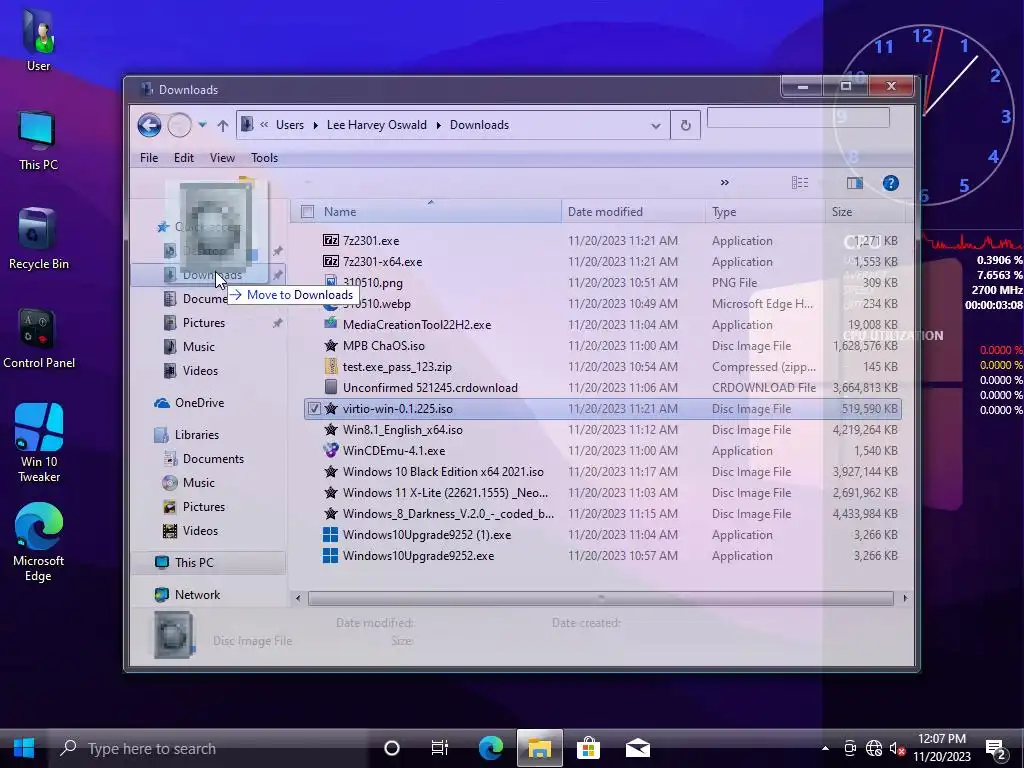
Task: Open Microsoft Store from taskbar
Action: (x=588, y=748)
